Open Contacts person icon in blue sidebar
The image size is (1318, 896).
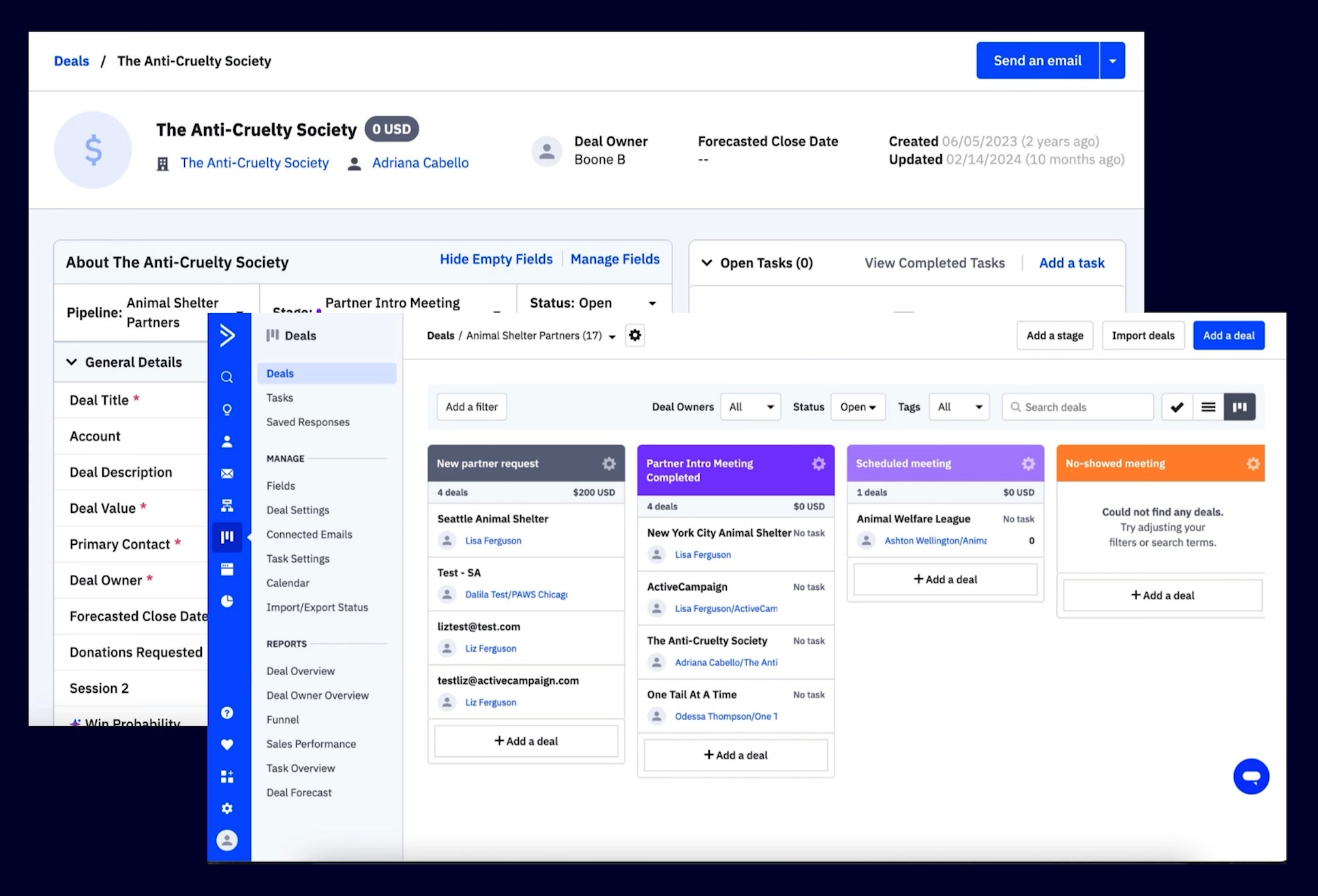(227, 442)
